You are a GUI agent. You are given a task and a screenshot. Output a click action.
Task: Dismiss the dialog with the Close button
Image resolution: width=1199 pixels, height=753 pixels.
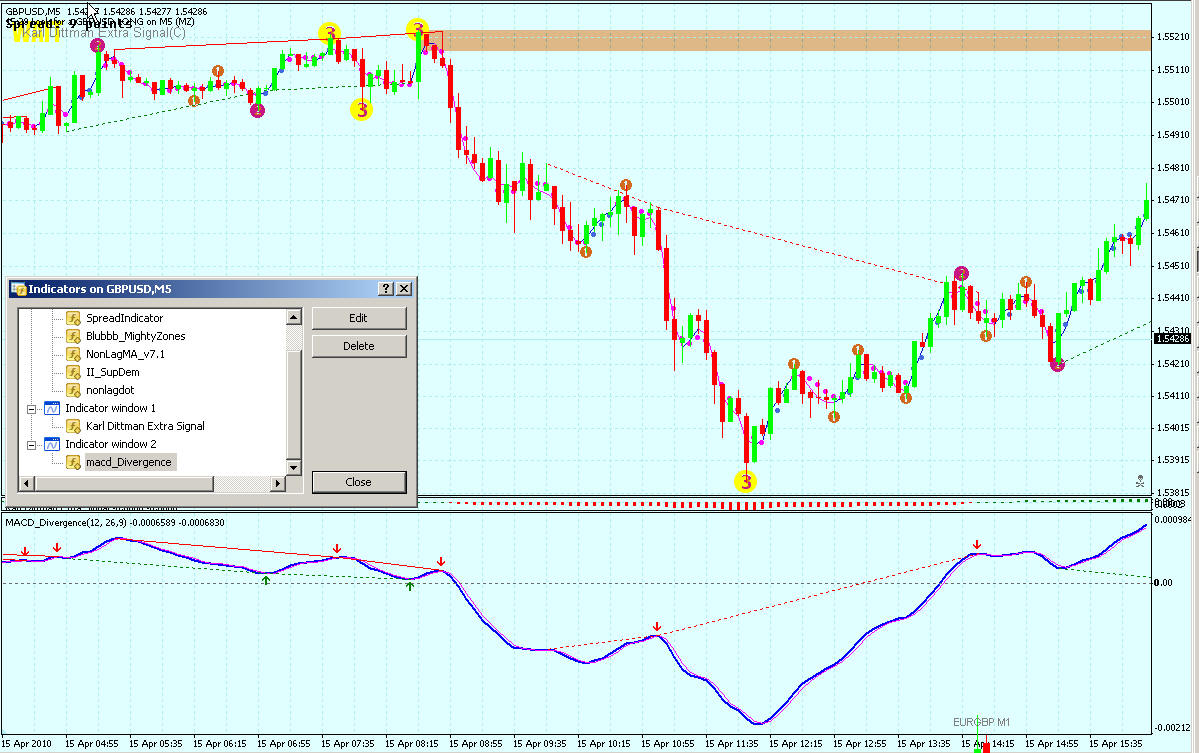(358, 482)
